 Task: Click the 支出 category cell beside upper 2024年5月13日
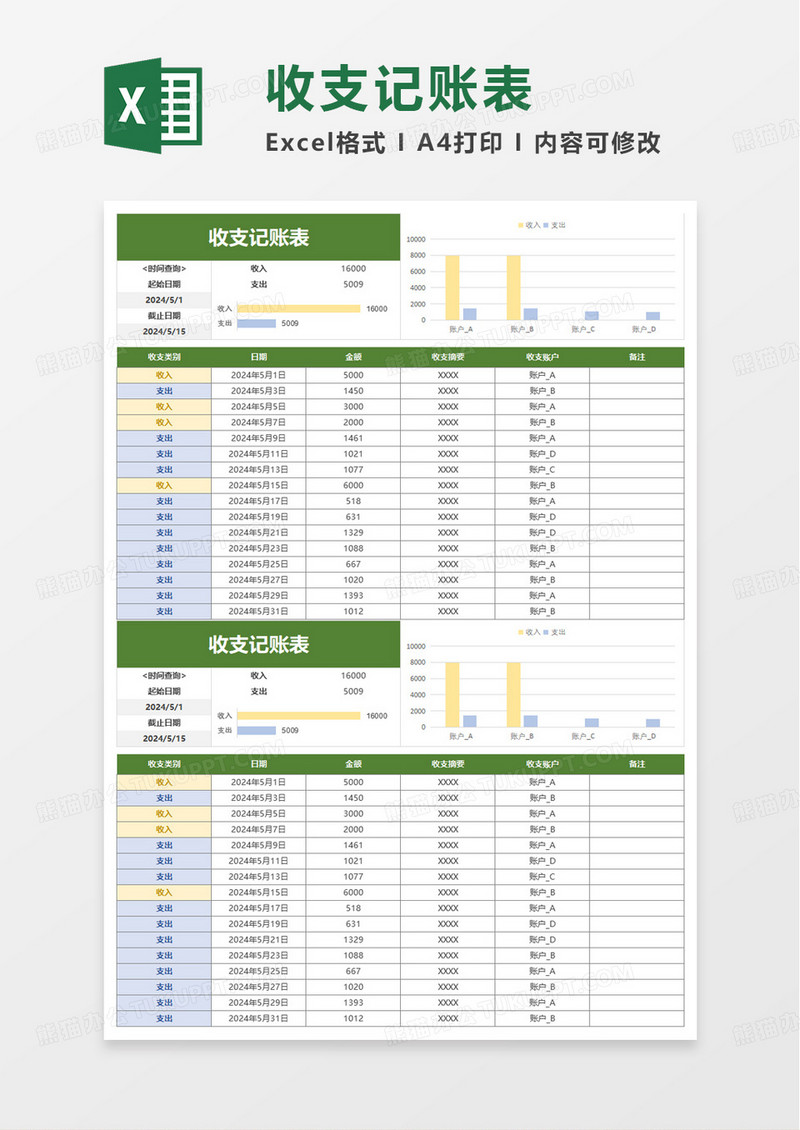point(164,470)
